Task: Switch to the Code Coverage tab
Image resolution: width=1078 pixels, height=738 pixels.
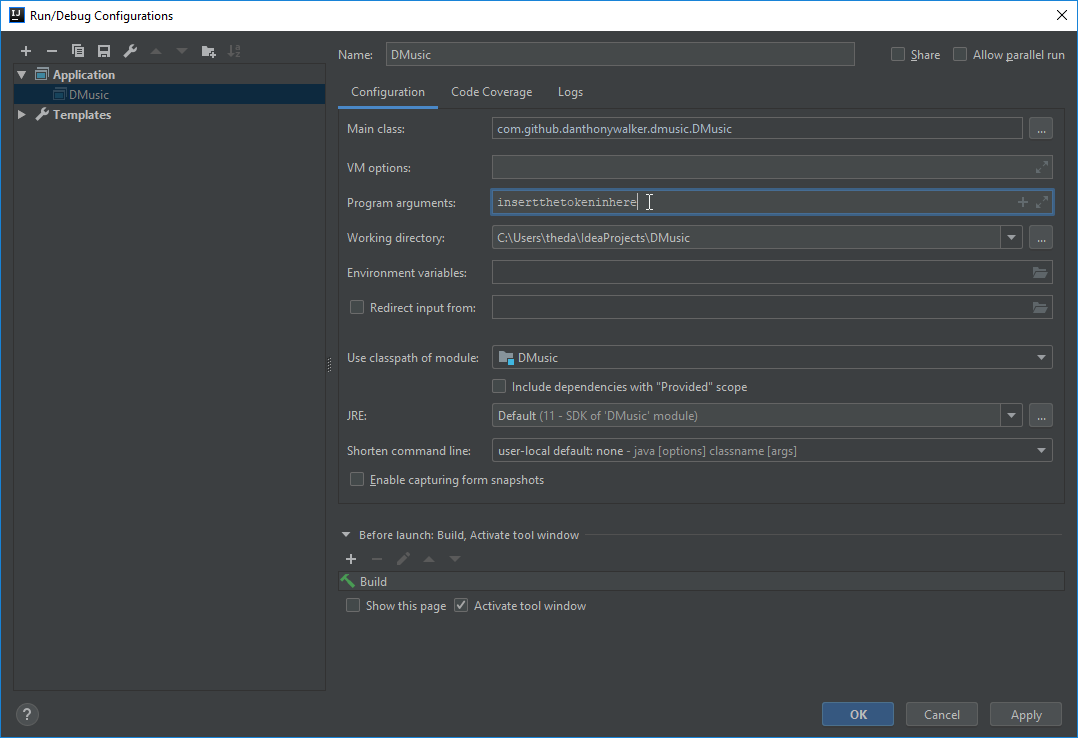Action: [492, 92]
